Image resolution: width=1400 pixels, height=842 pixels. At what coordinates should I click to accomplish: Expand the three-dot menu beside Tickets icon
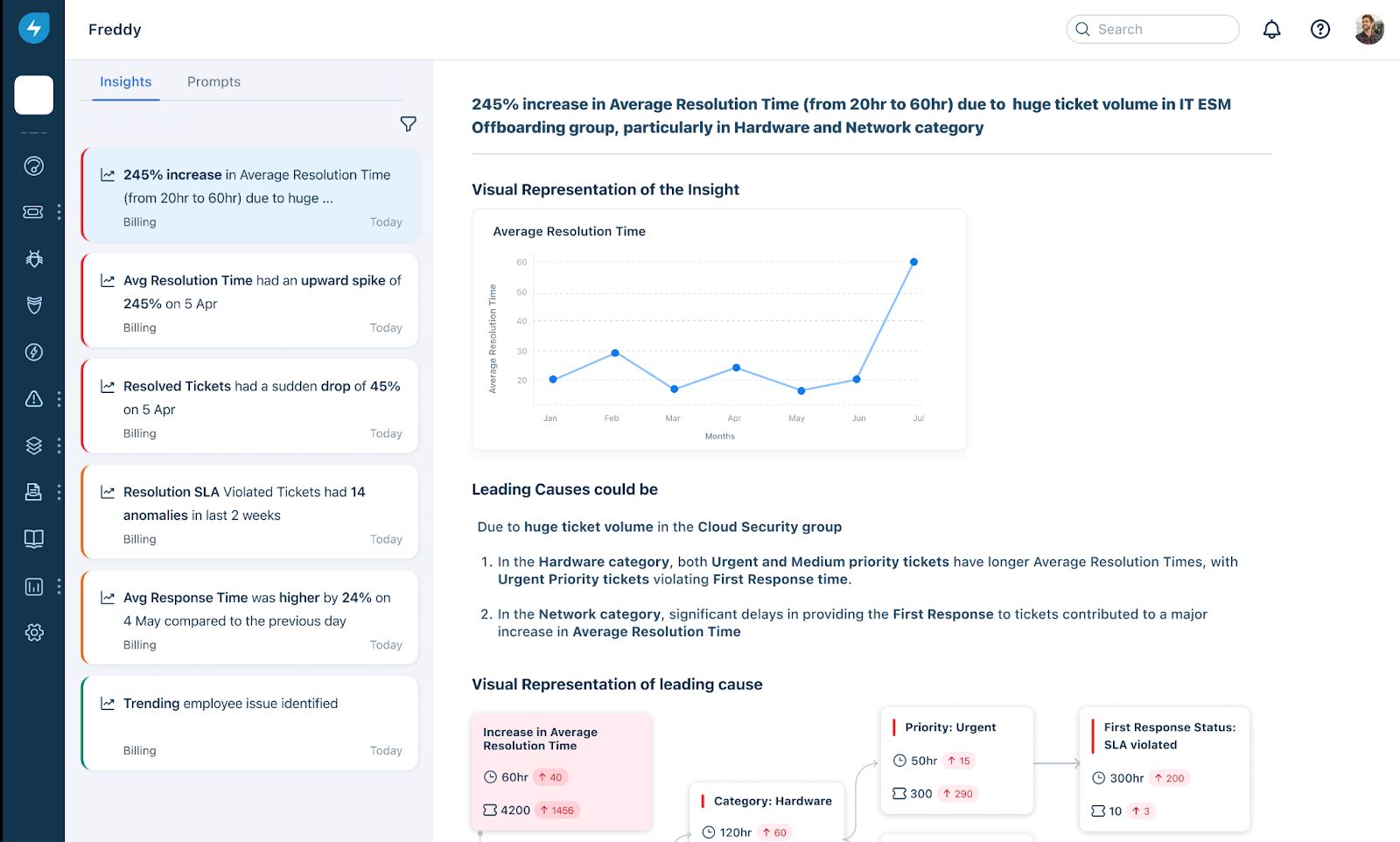[x=59, y=212]
